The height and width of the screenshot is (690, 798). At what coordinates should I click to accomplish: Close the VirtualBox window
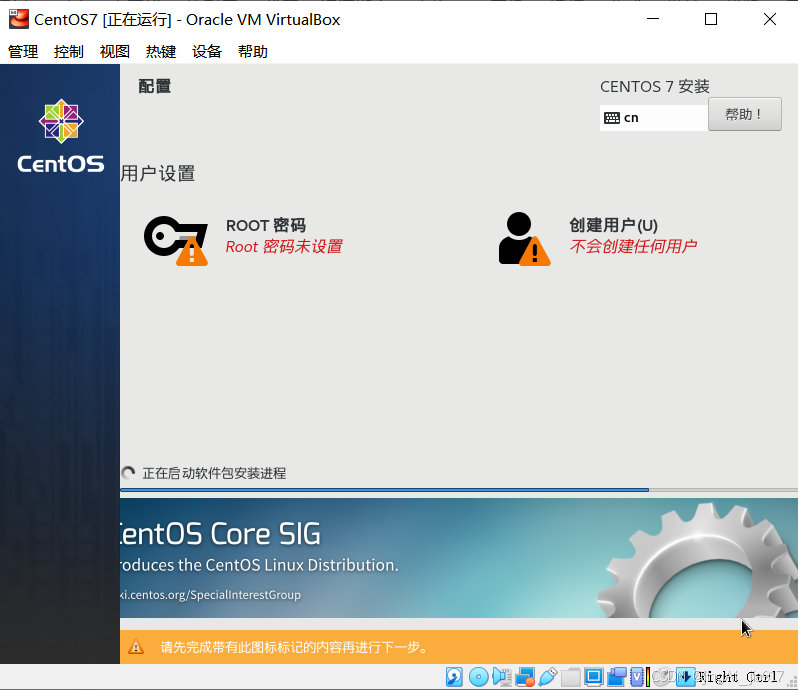(x=770, y=19)
